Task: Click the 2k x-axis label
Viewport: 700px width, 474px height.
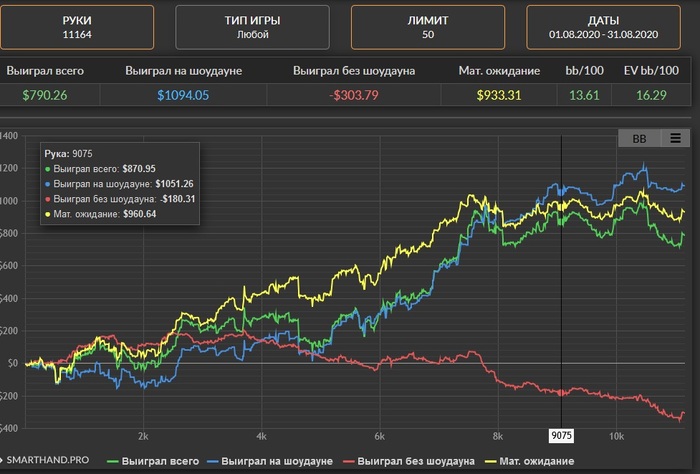Action: tap(143, 436)
